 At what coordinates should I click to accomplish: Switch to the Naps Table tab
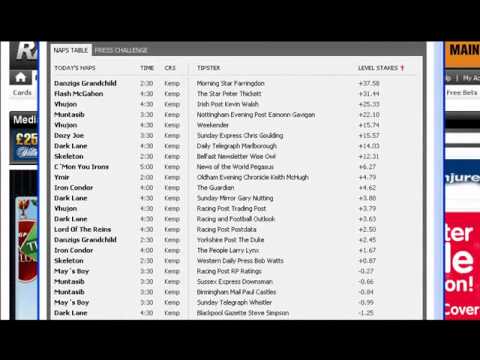pyautogui.click(x=71, y=50)
